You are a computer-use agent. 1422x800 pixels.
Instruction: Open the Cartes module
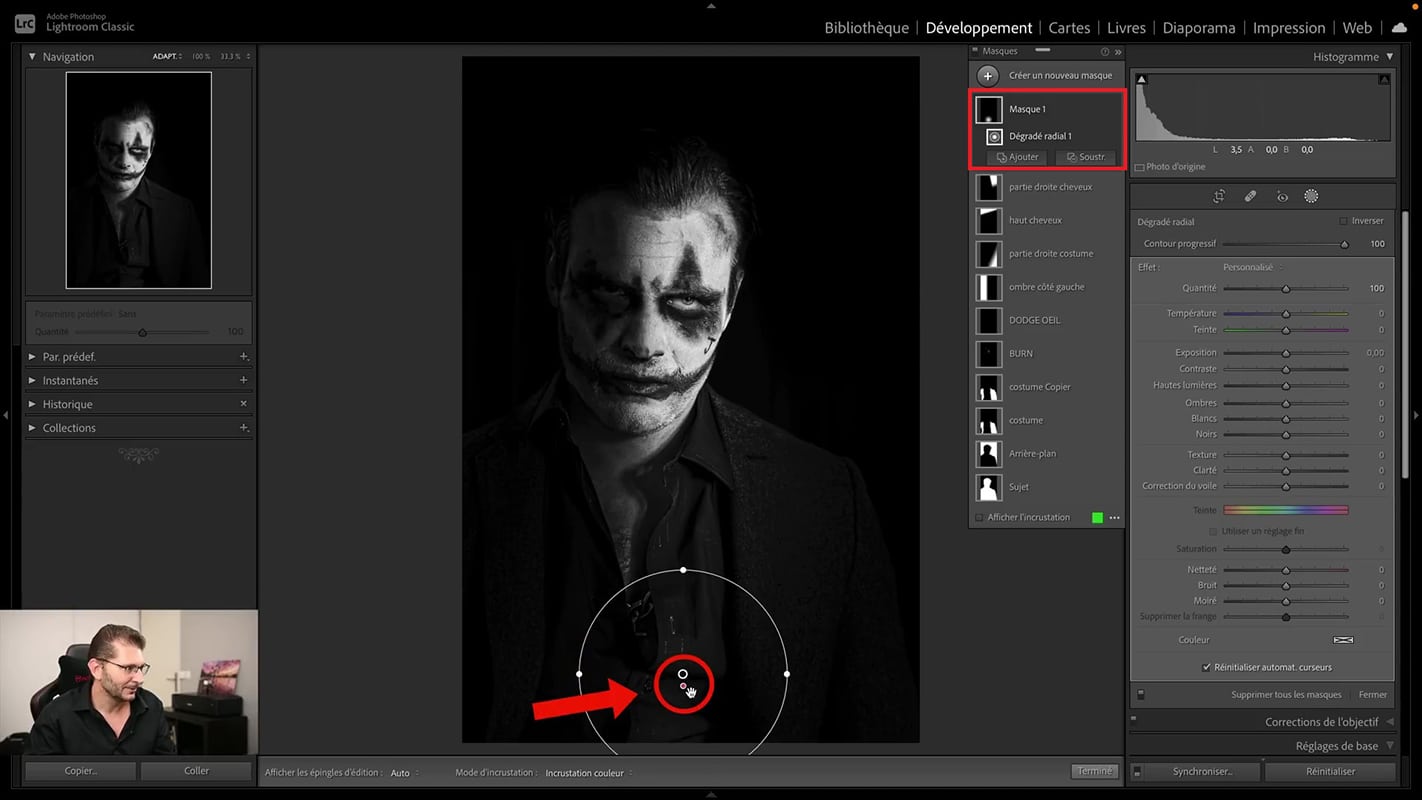tap(1069, 28)
